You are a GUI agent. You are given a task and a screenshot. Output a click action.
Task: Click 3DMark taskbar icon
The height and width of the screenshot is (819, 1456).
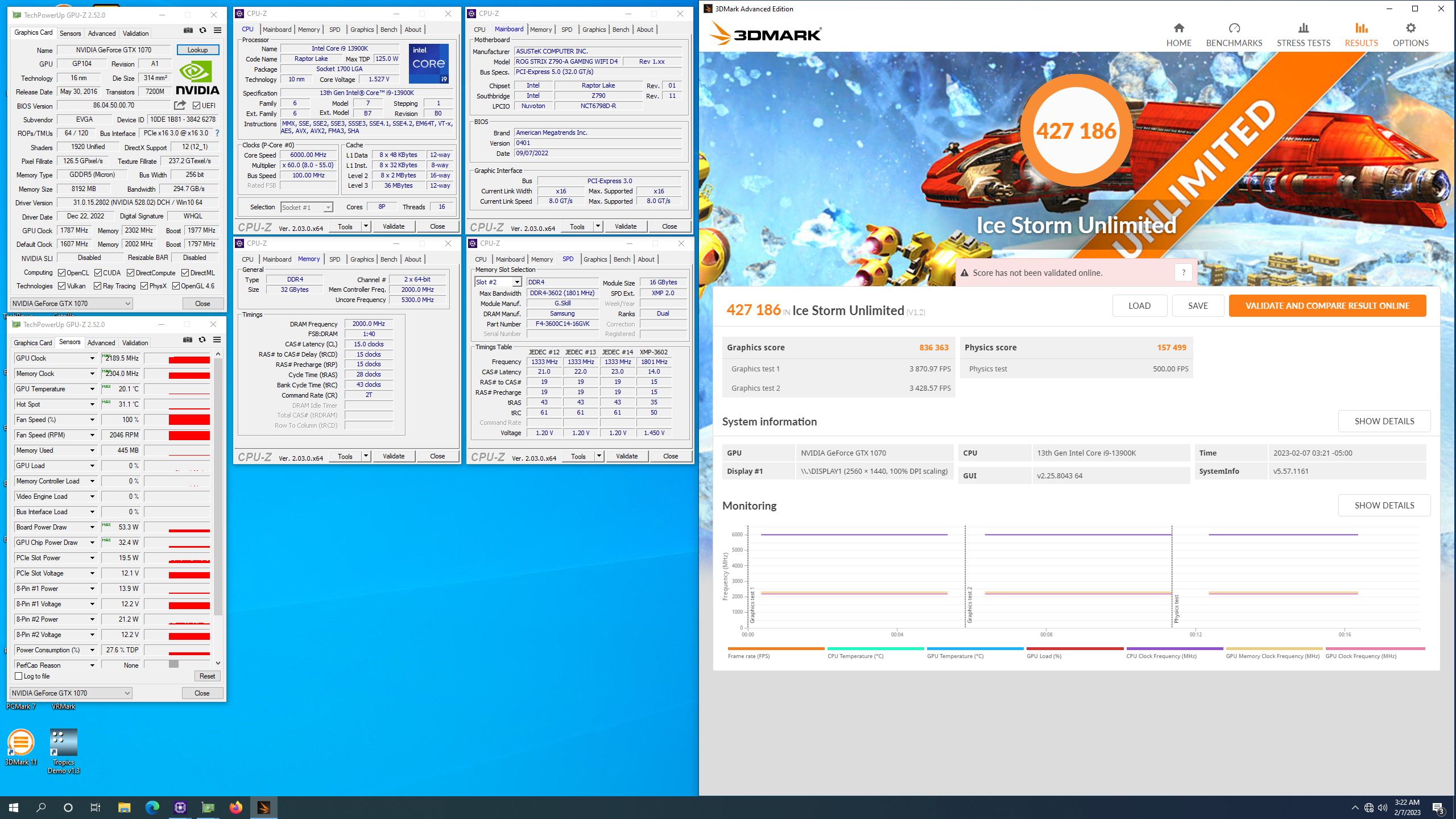(x=263, y=807)
